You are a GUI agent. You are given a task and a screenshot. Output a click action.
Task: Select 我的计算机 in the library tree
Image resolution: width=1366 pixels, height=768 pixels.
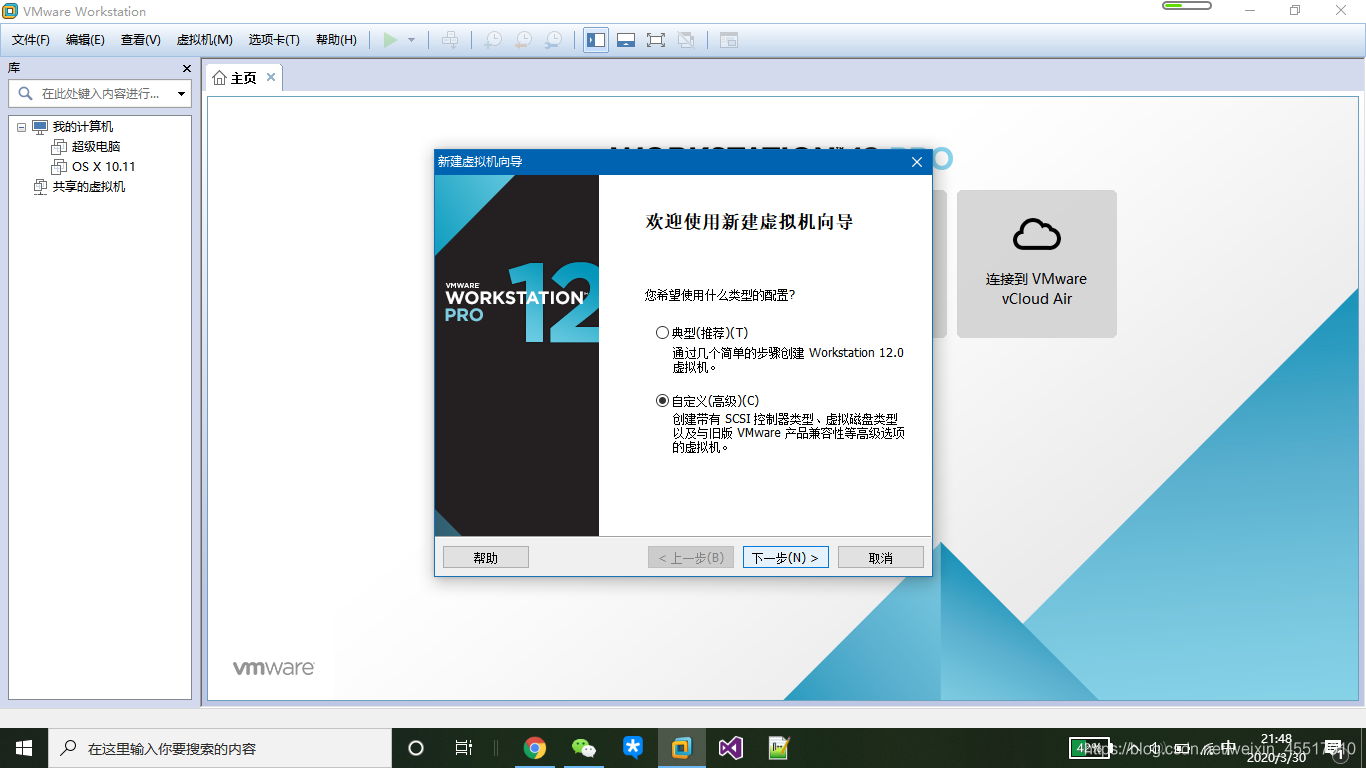click(x=83, y=127)
